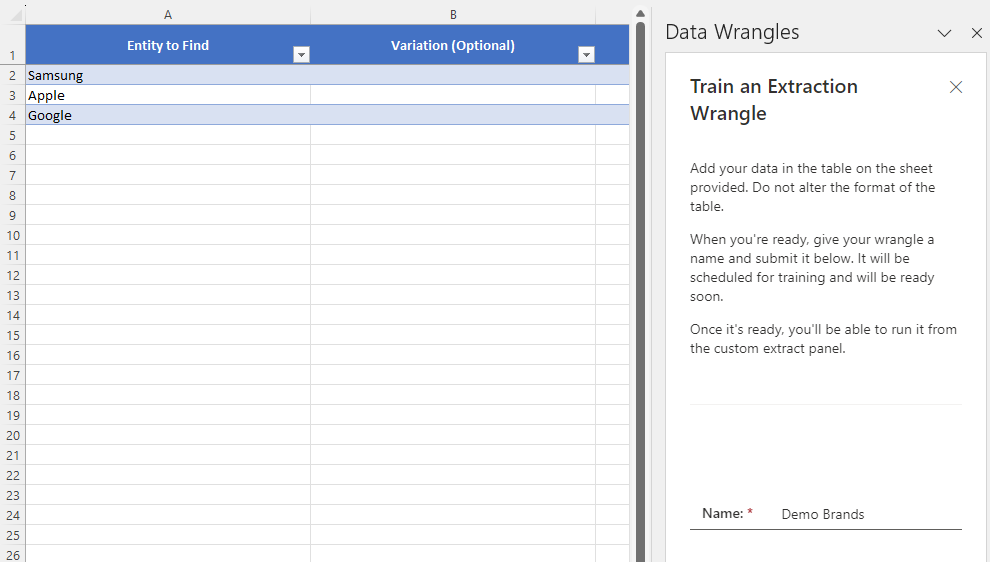Select row 4 header
Viewport: 990px width, 562px height.
click(13, 116)
